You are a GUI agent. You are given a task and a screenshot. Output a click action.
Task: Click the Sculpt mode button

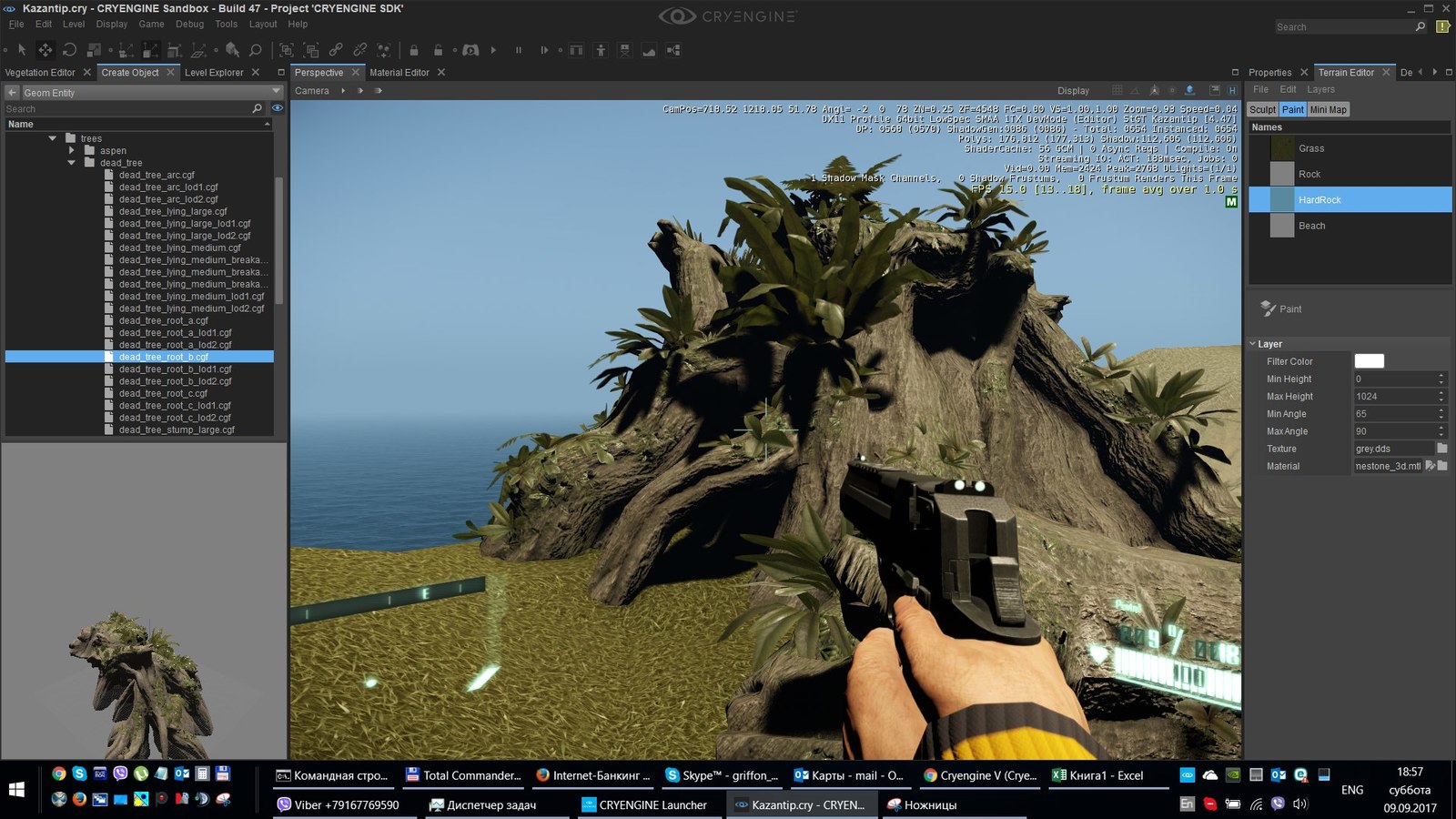[x=1262, y=109]
